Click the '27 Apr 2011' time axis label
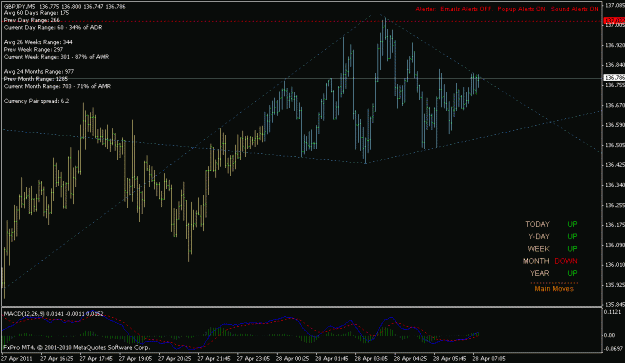Screen dimensions: 625x363 [x=17, y=359]
